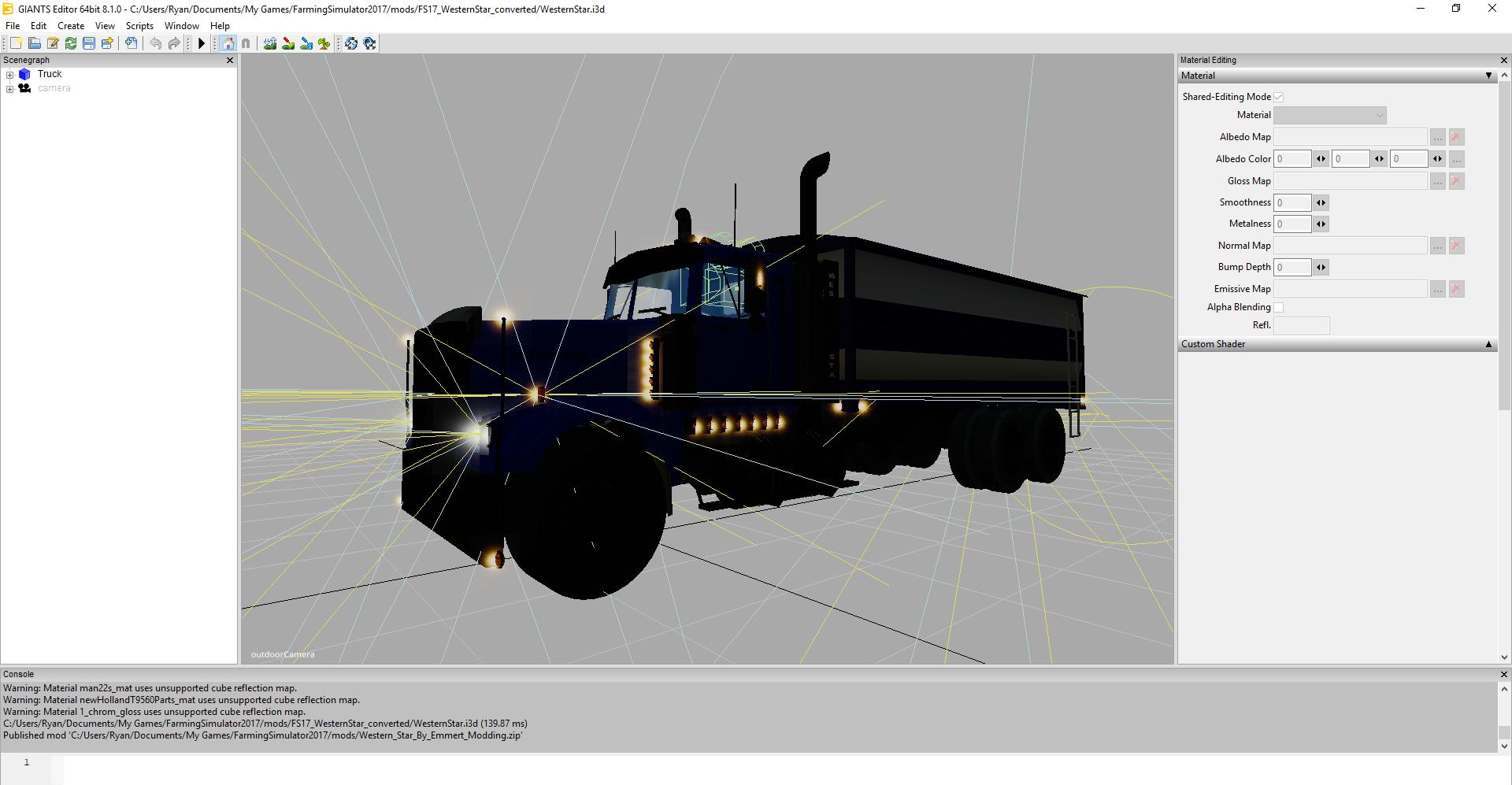Image resolution: width=1512 pixels, height=785 pixels.
Task: Click the Open file folder icon
Action: coord(35,44)
